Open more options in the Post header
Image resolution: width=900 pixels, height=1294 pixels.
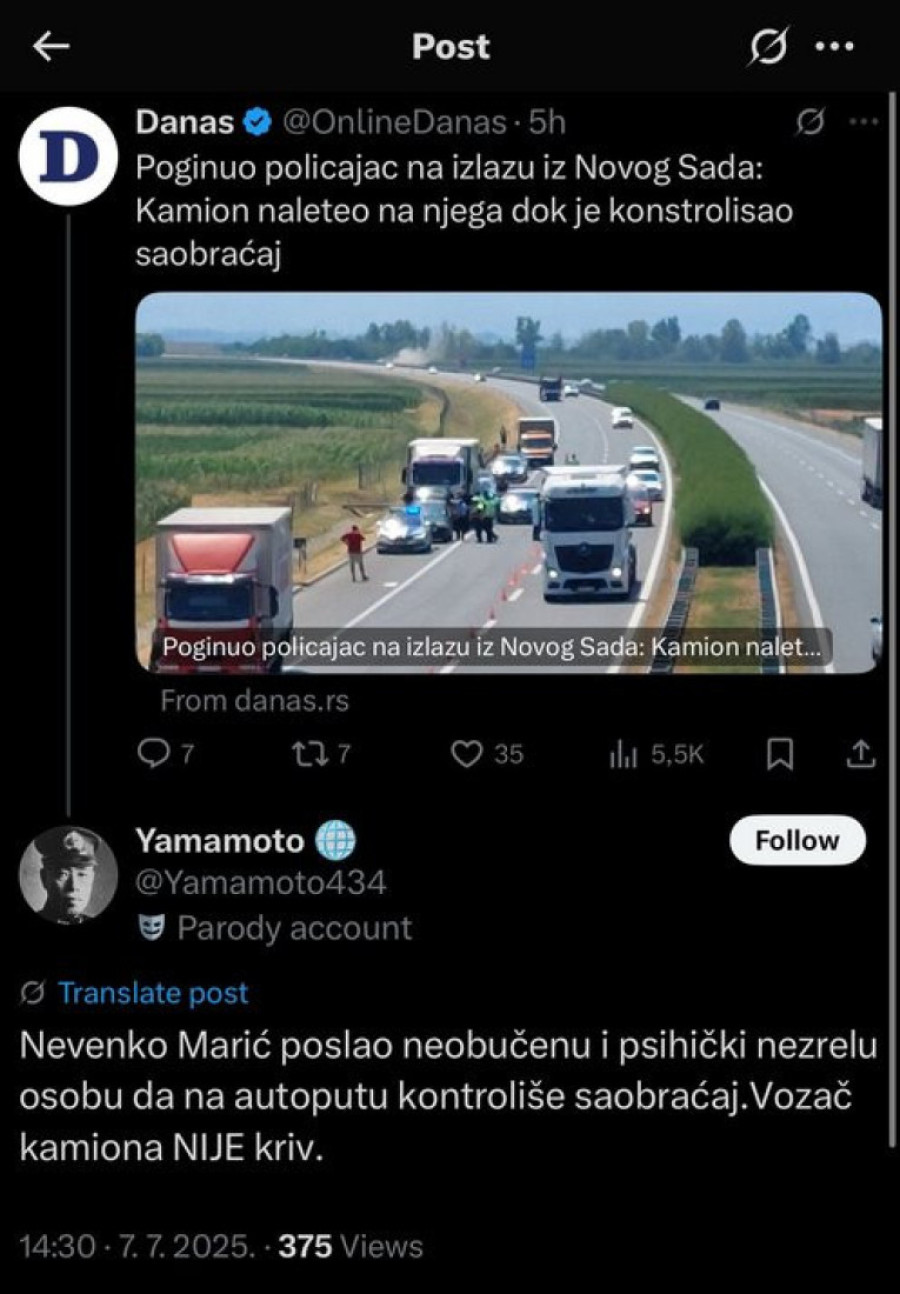834,47
